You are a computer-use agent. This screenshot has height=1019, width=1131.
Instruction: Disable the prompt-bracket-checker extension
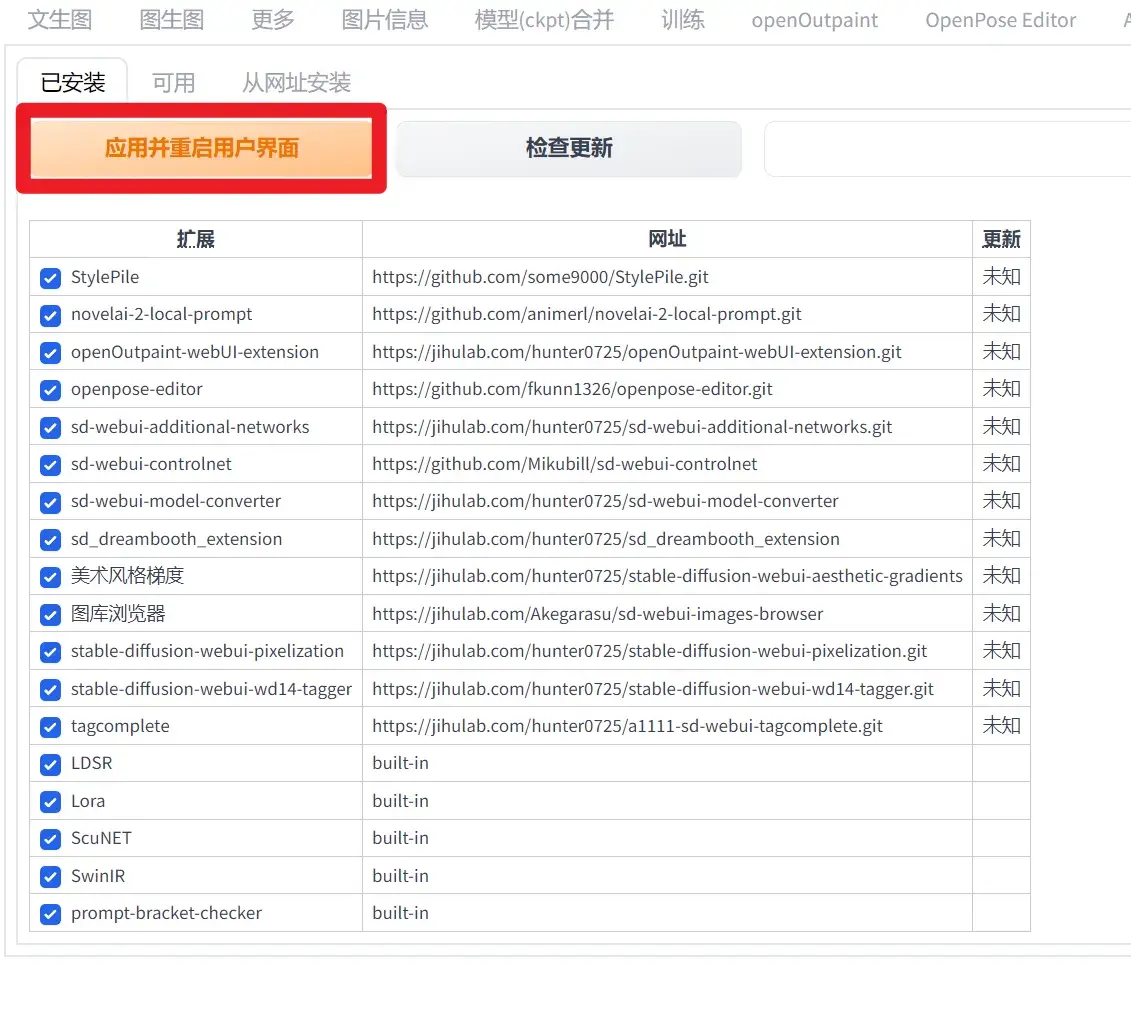pos(50,914)
